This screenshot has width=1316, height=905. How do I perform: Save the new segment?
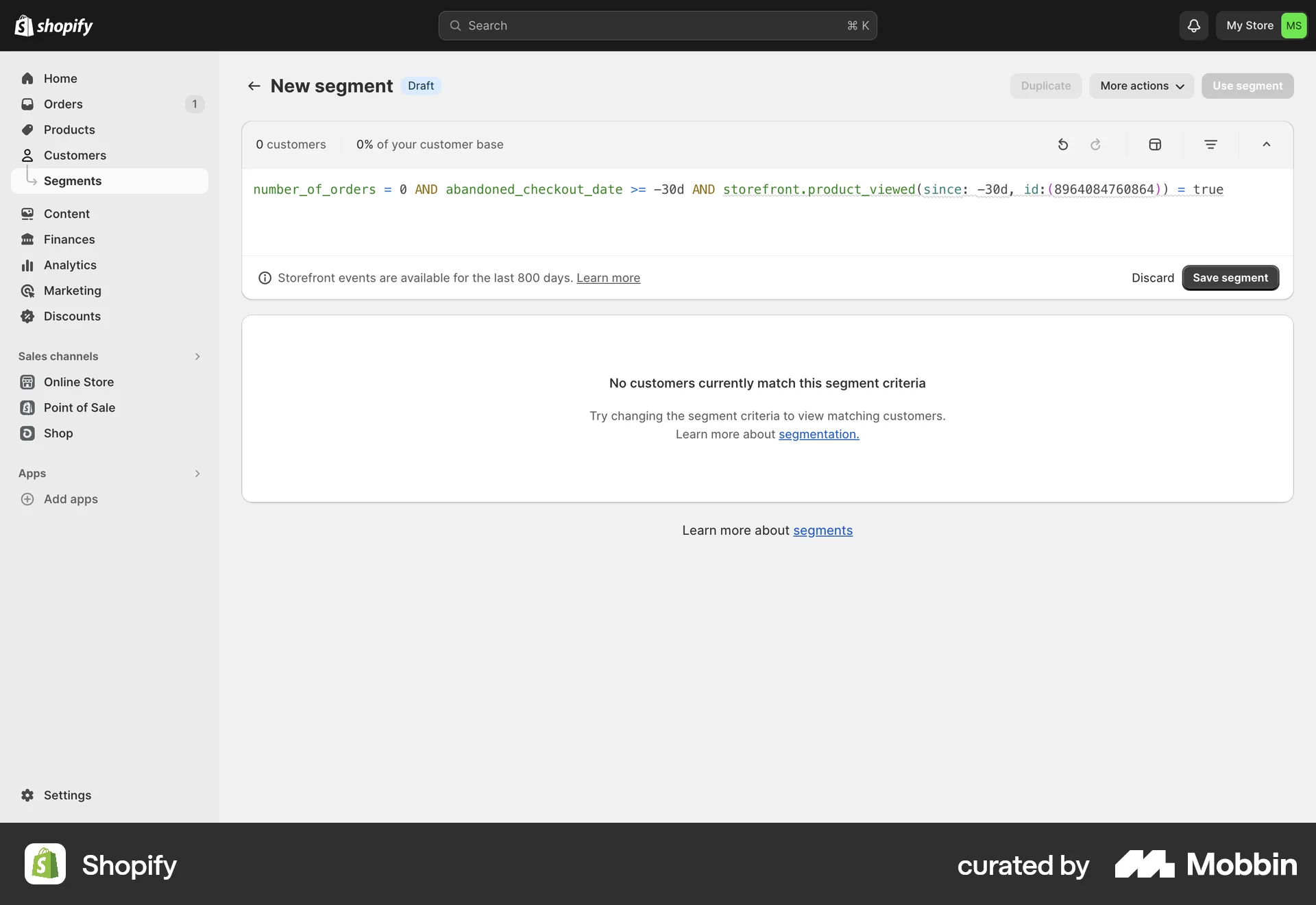(x=1230, y=278)
